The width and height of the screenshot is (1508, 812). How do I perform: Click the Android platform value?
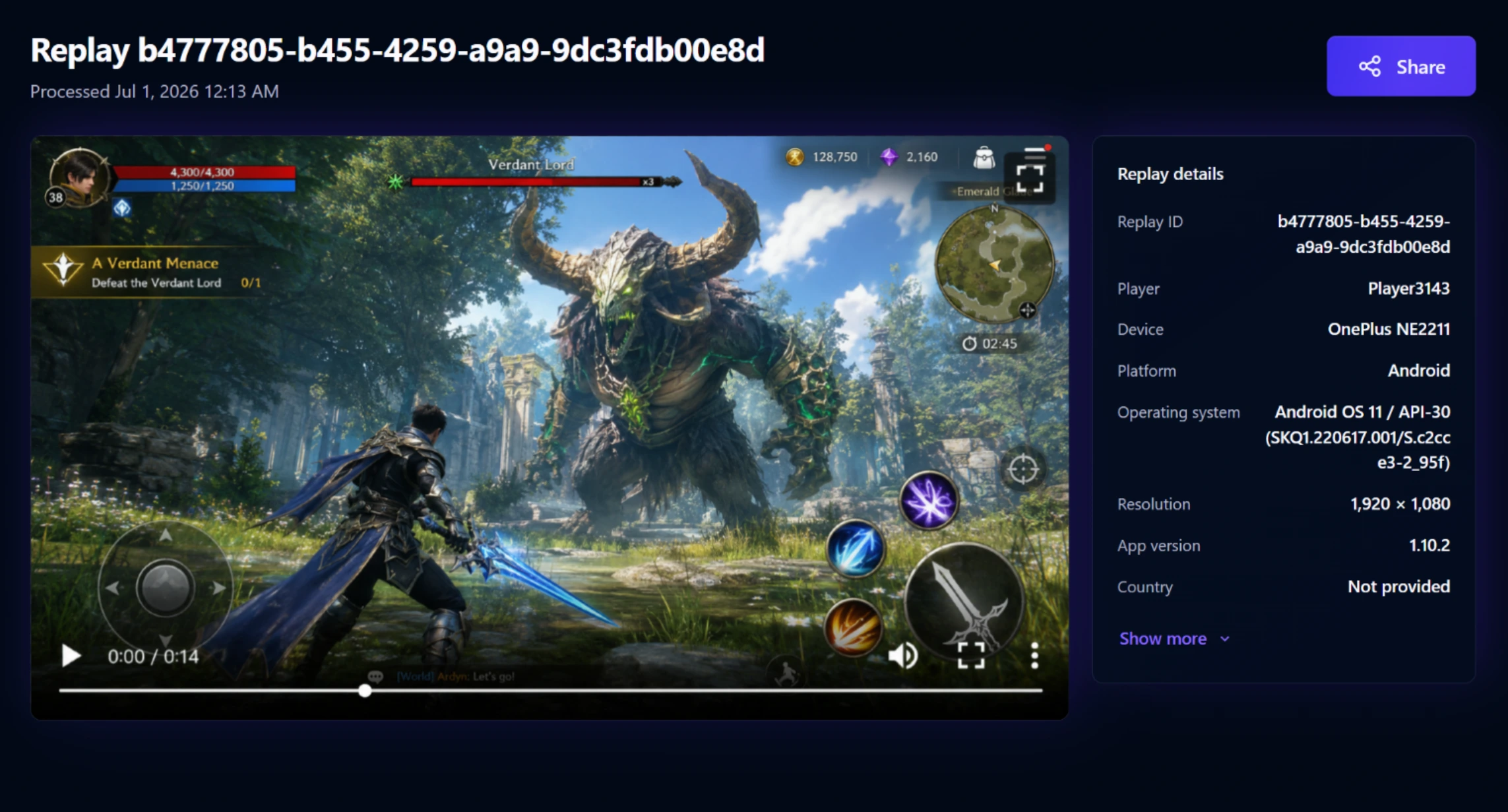pos(1418,371)
